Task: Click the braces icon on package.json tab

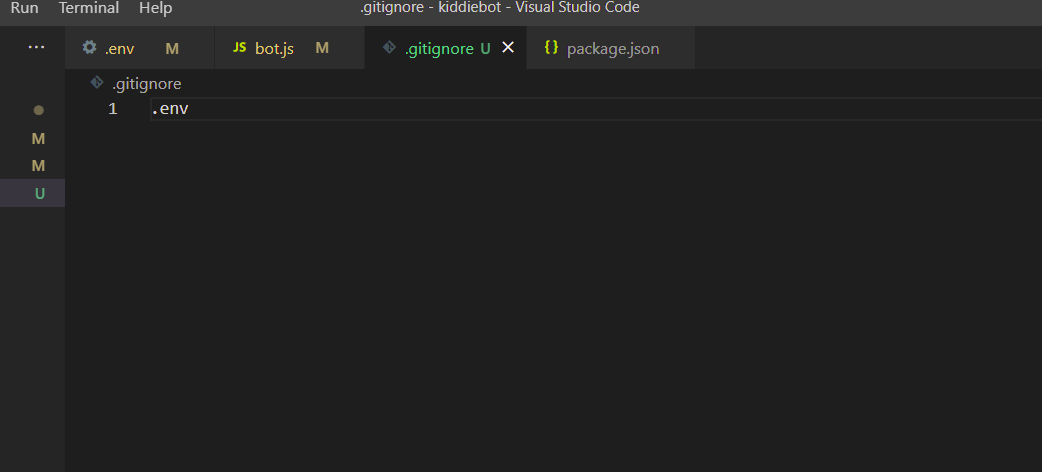Action: (551, 47)
